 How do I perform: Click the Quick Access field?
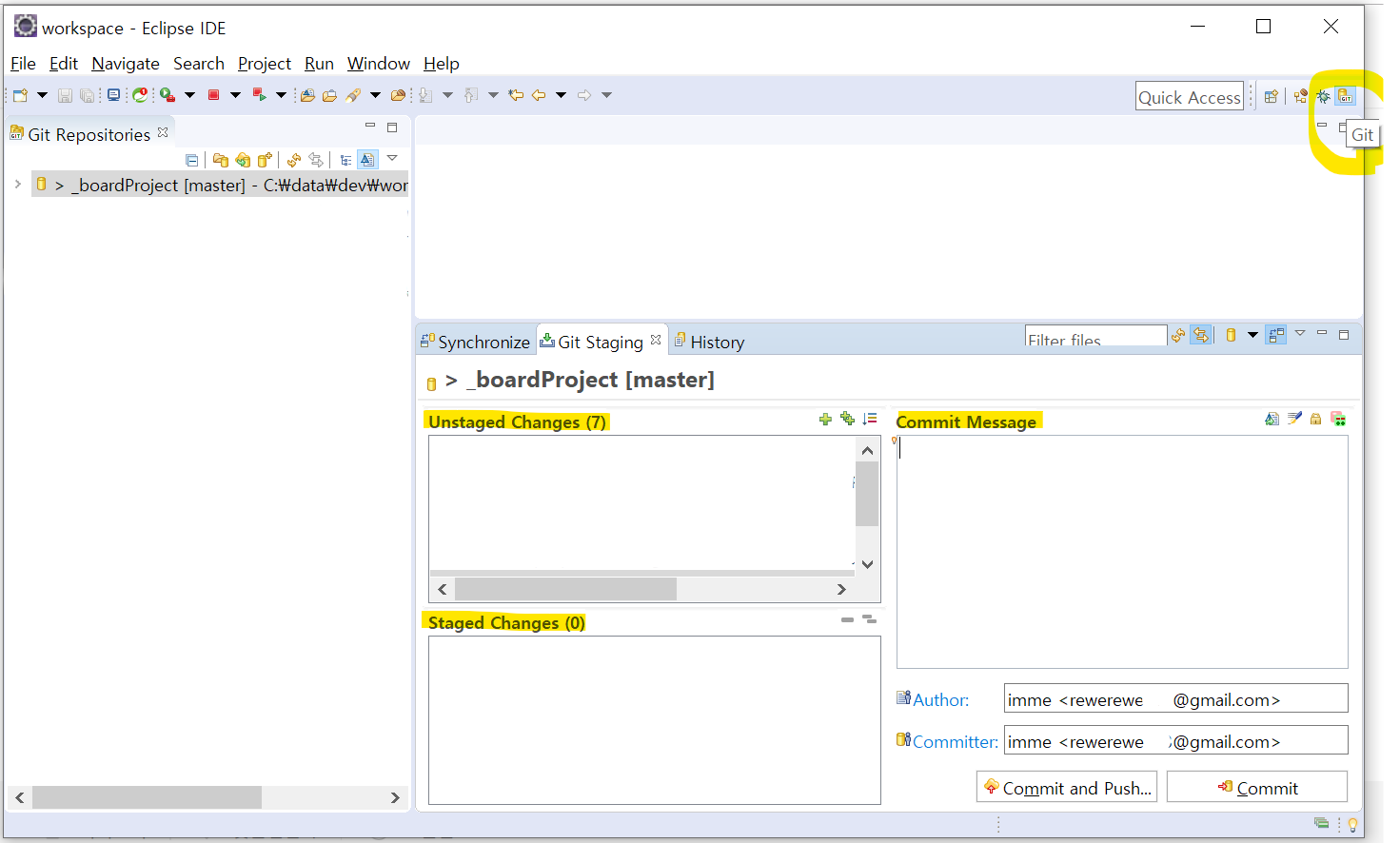1190,96
